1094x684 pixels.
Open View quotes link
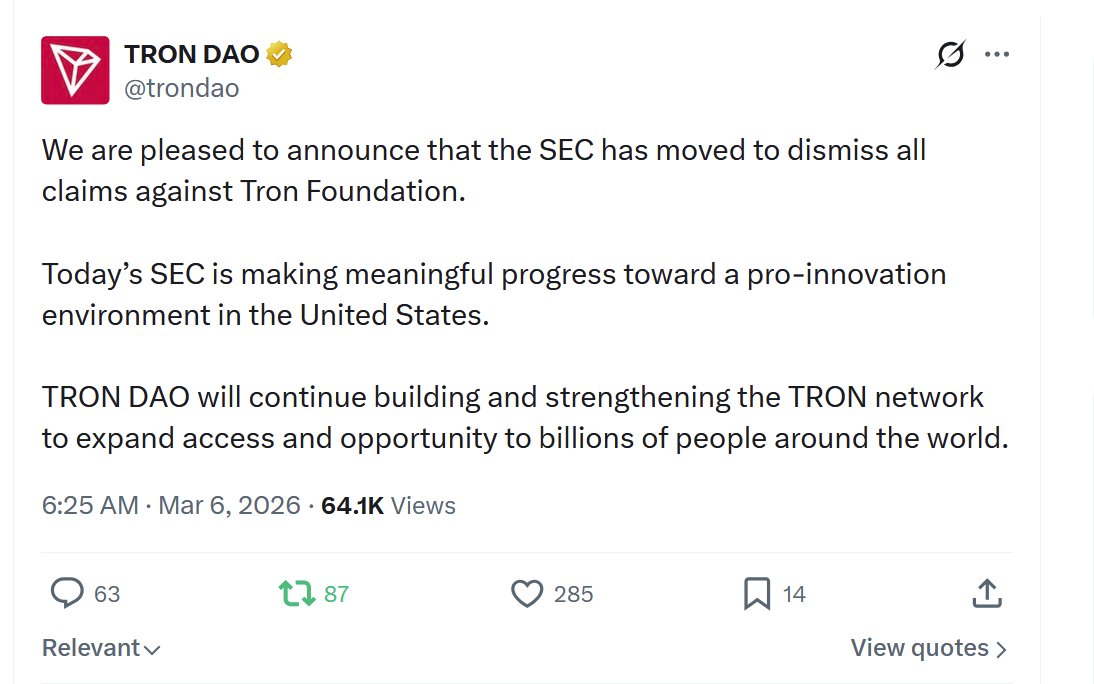[x=919, y=648]
